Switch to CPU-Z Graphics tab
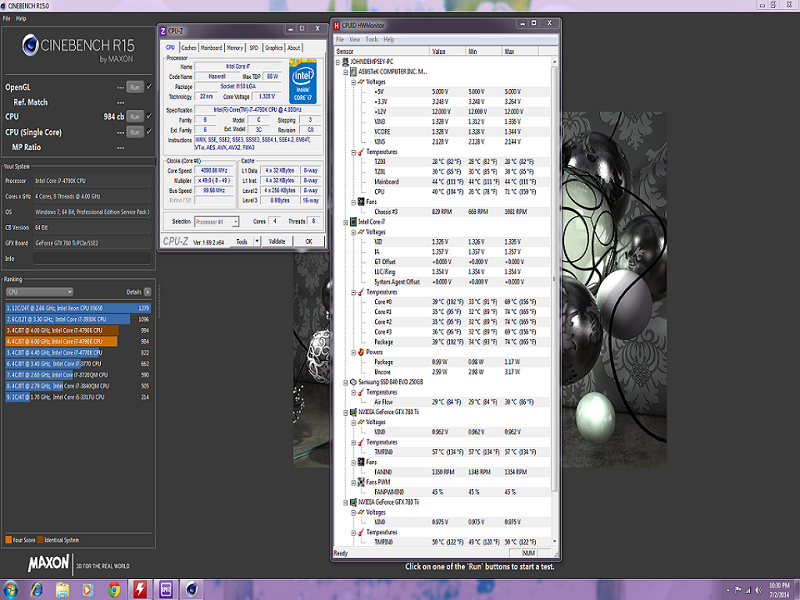The width and height of the screenshot is (800, 600). pos(274,47)
